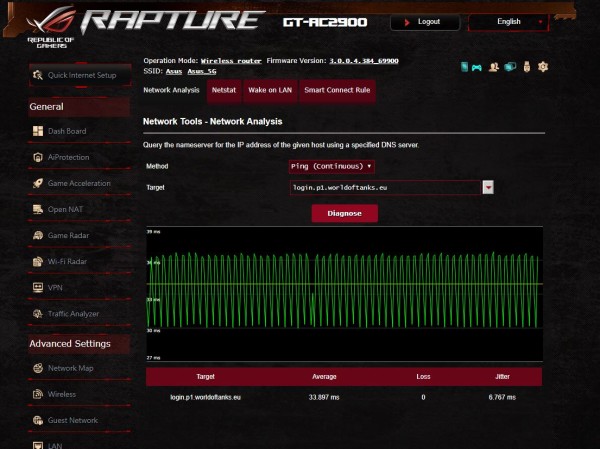Click the Advanced Settings section header
Viewport: 600px width, 449px height.
point(79,344)
